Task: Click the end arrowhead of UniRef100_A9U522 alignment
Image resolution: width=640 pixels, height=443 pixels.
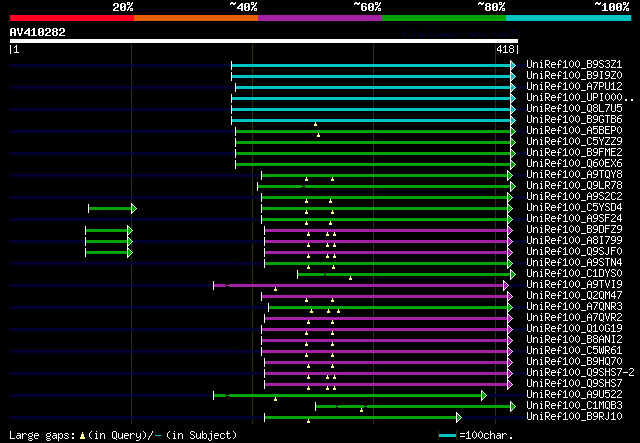Action: (484, 396)
